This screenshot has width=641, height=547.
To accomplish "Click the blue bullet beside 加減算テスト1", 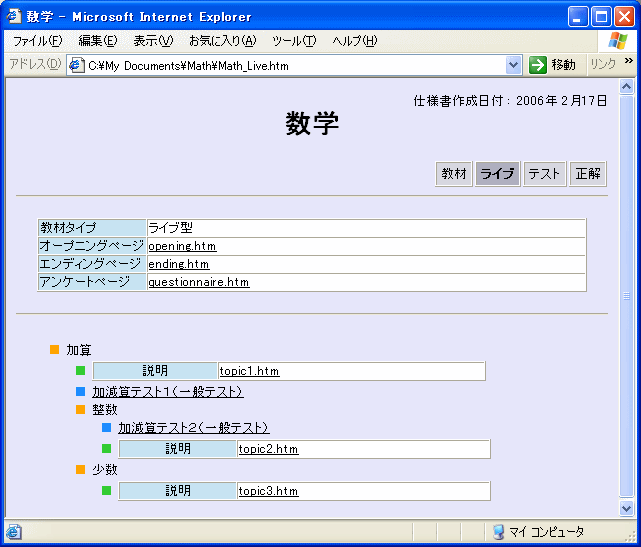I will tap(81, 392).
